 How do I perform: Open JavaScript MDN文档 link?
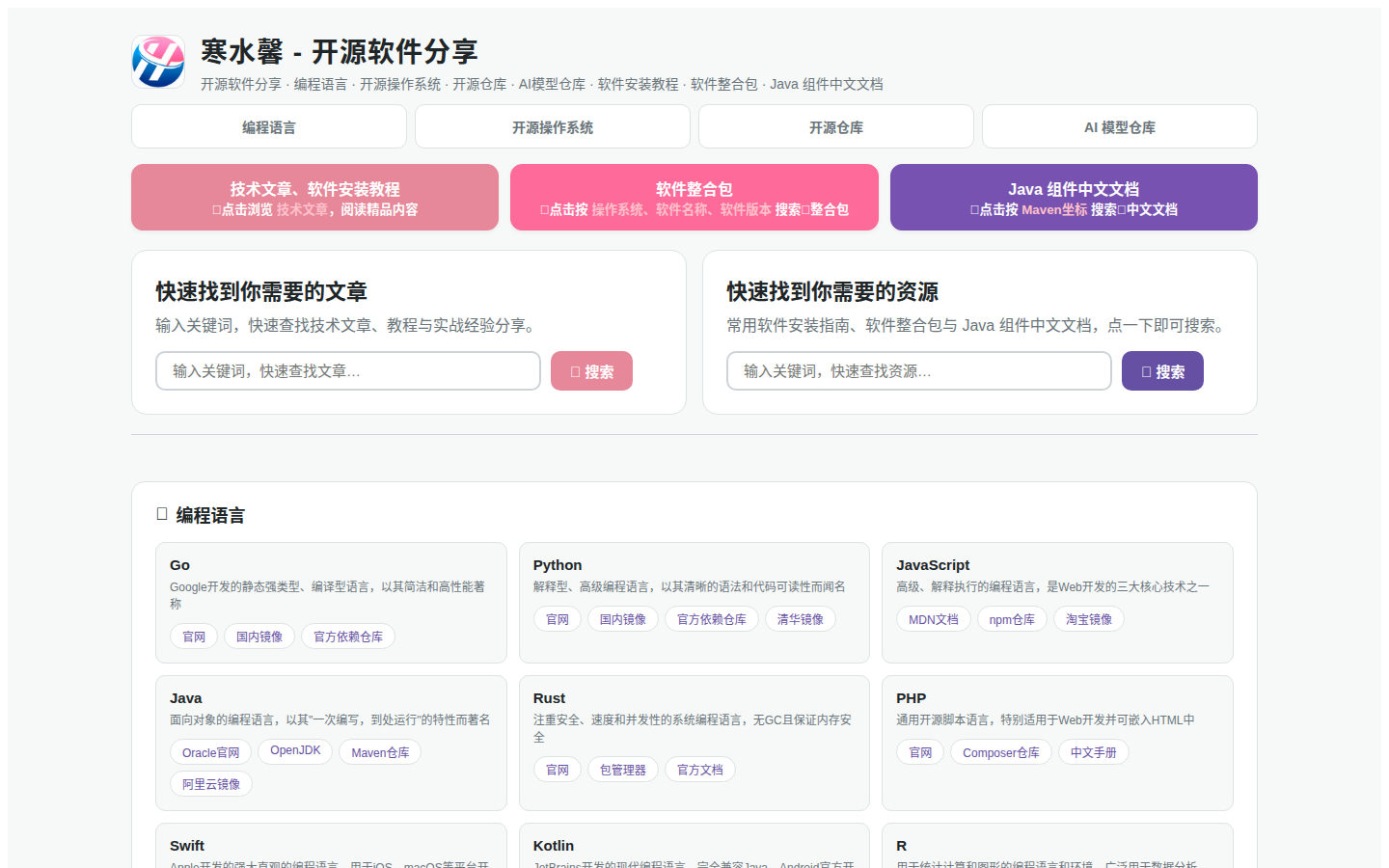934,619
